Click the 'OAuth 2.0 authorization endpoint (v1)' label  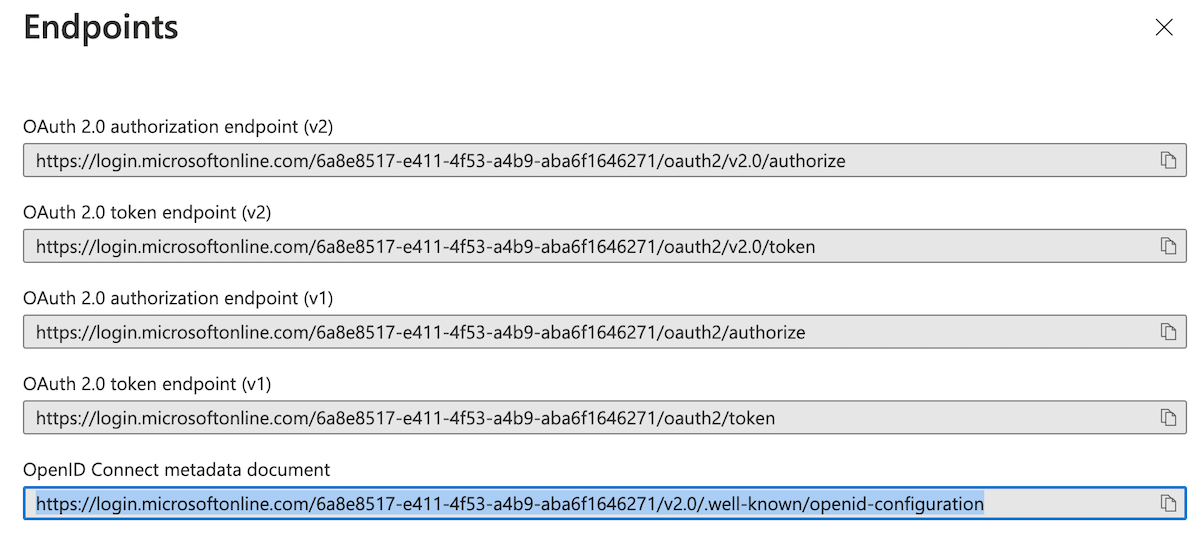pos(178,298)
